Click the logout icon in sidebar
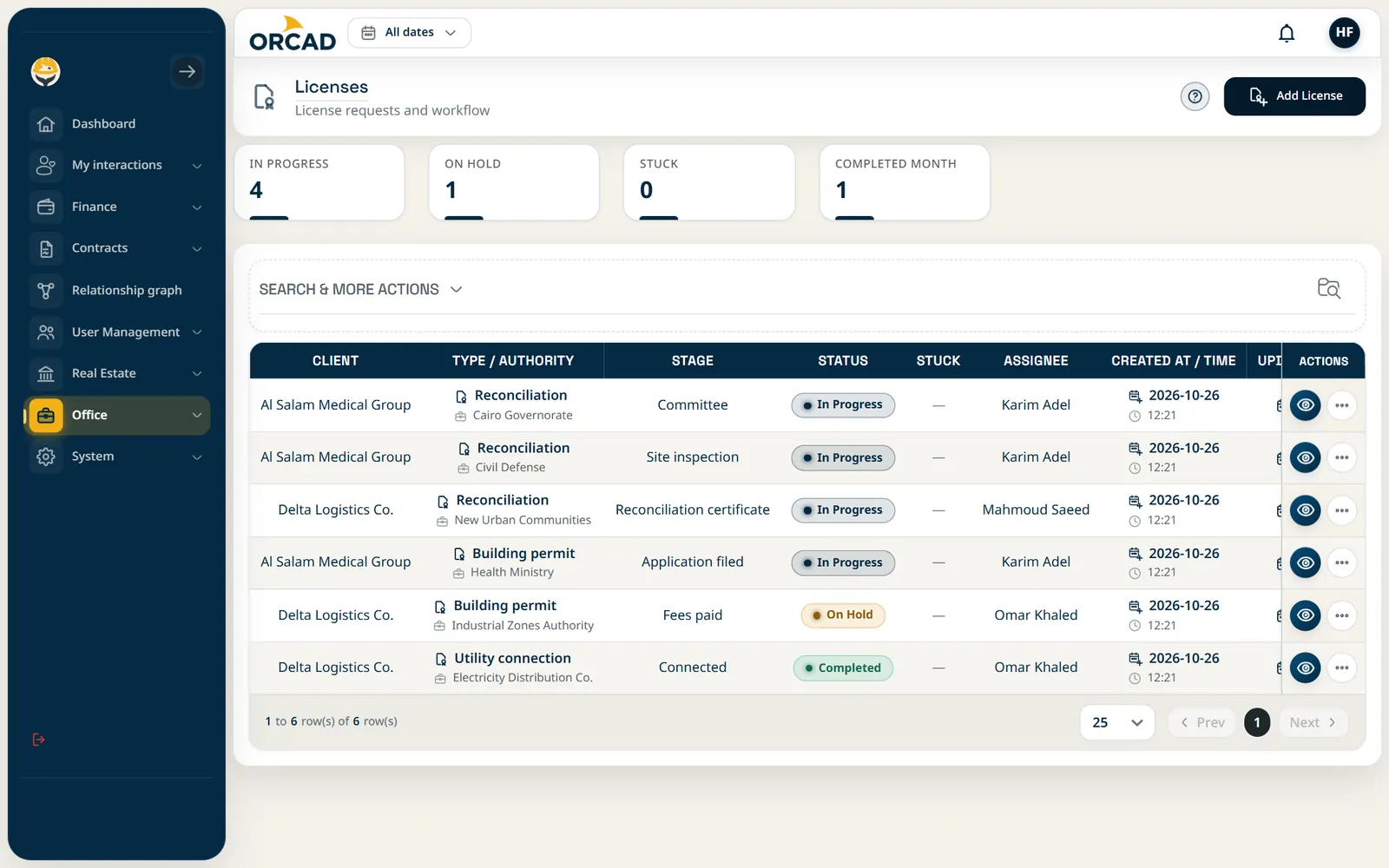The width and height of the screenshot is (1389, 868). click(x=38, y=740)
